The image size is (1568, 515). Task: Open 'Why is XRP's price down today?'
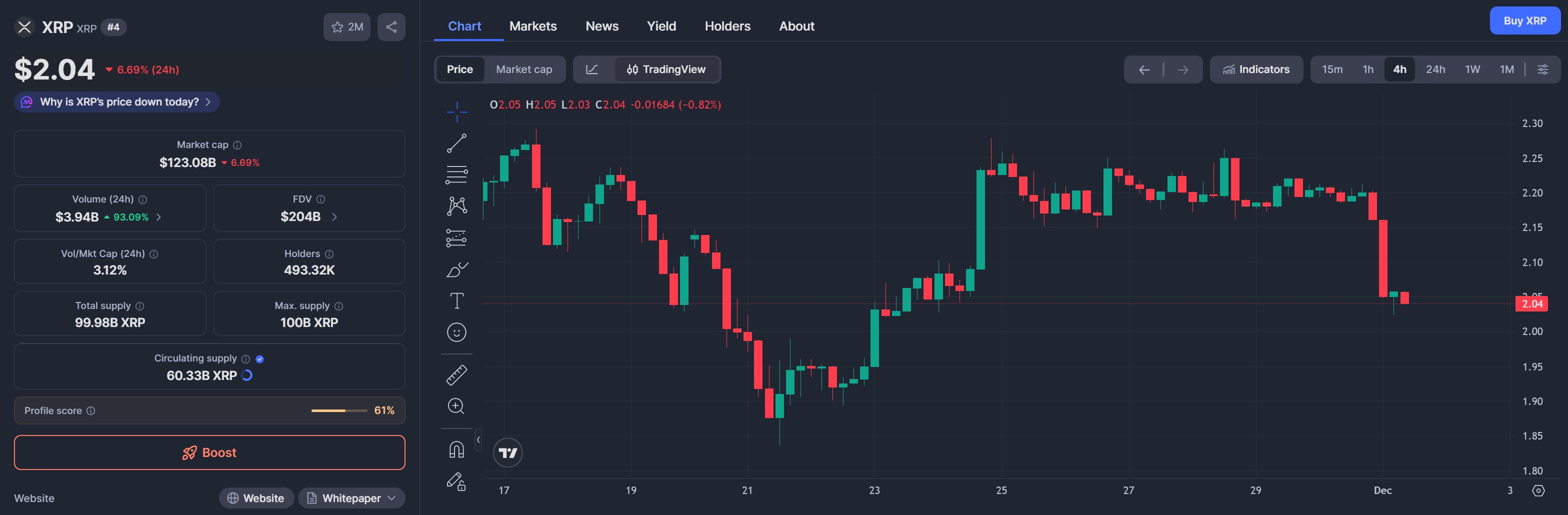point(117,101)
